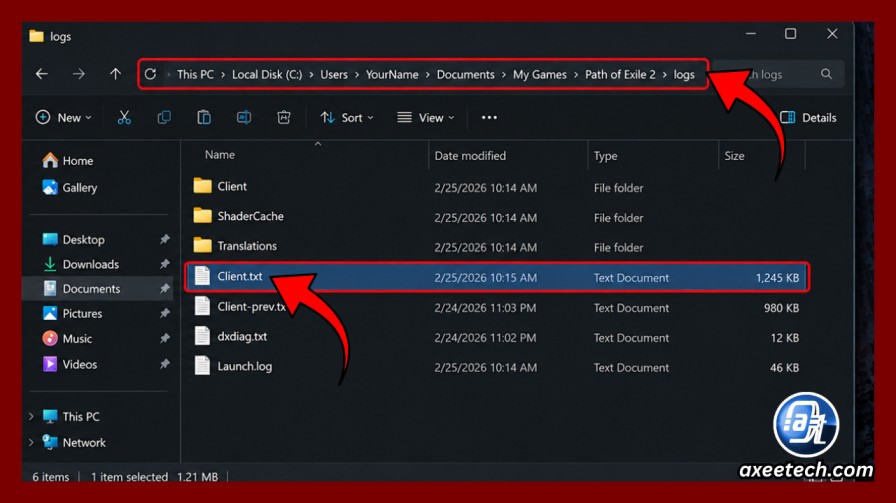Click the ShaderCache folder icon
The image size is (896, 503).
coord(202,215)
